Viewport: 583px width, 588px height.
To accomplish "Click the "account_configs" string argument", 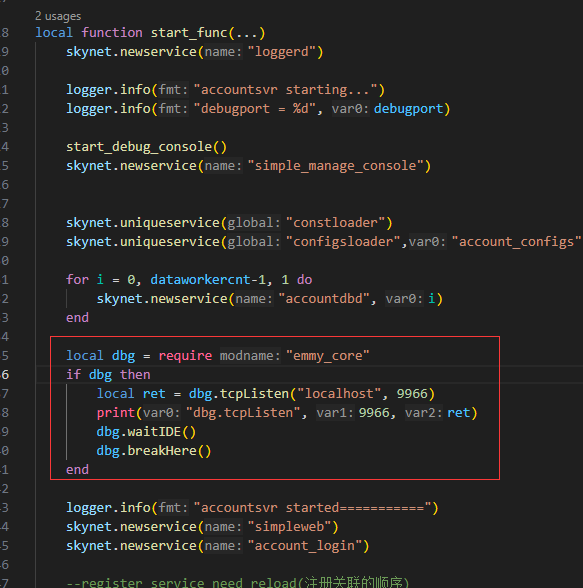I will tap(517, 242).
